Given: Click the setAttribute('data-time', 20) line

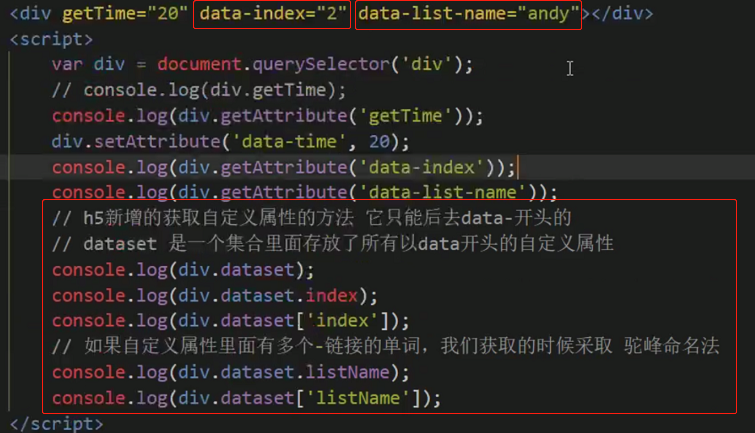Looking at the screenshot, I should coord(231,141).
